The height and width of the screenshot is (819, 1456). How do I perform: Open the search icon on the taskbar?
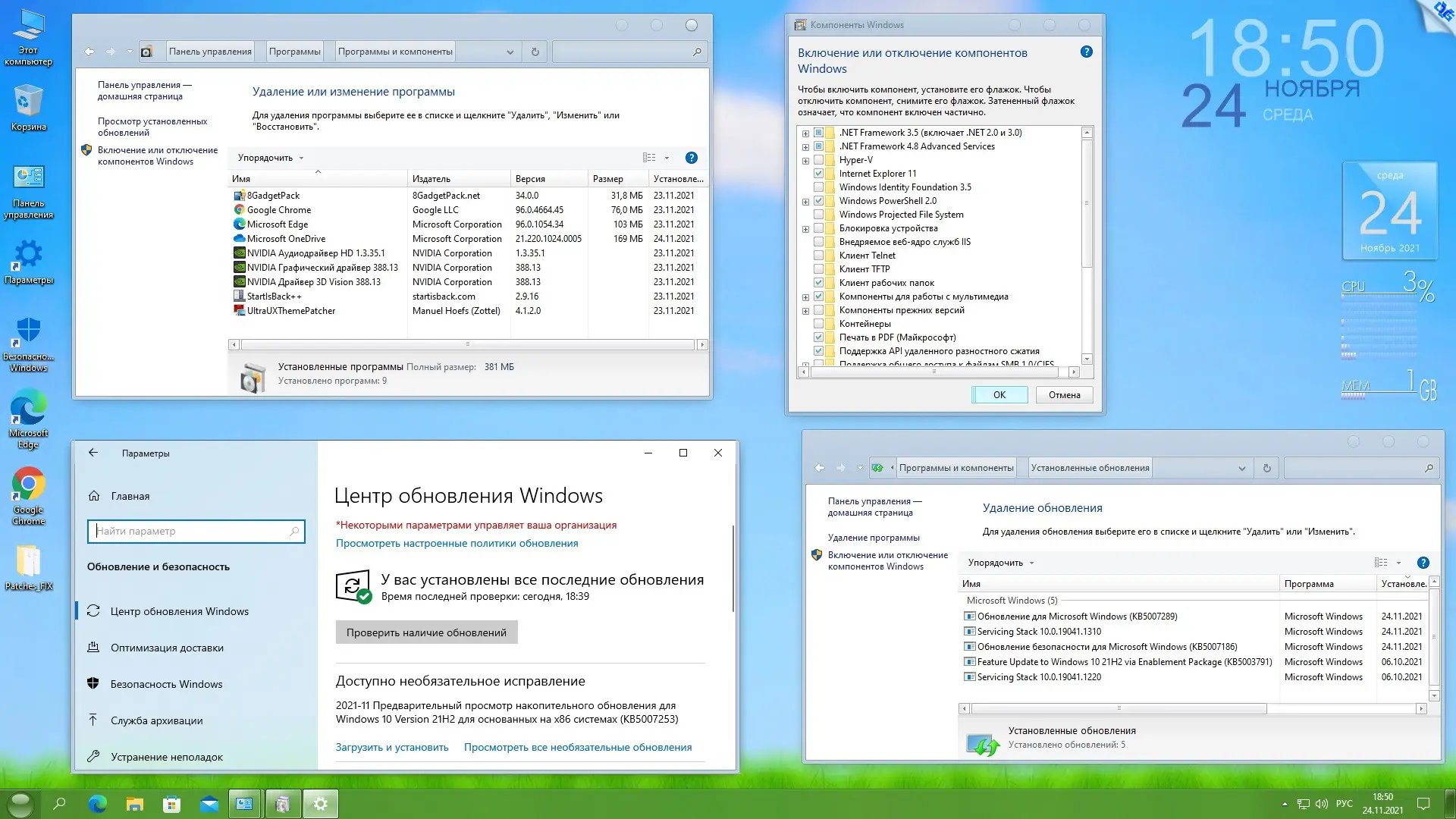click(x=59, y=804)
